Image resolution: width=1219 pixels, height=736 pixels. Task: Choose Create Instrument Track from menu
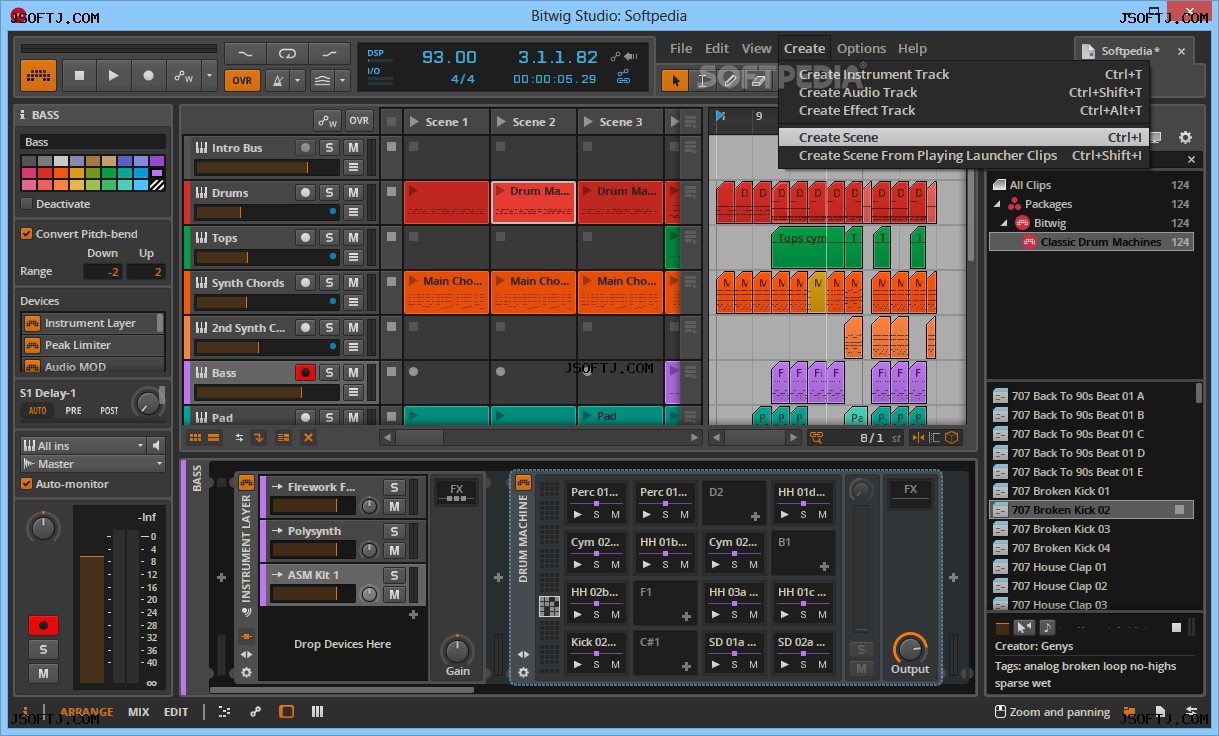click(x=964, y=74)
